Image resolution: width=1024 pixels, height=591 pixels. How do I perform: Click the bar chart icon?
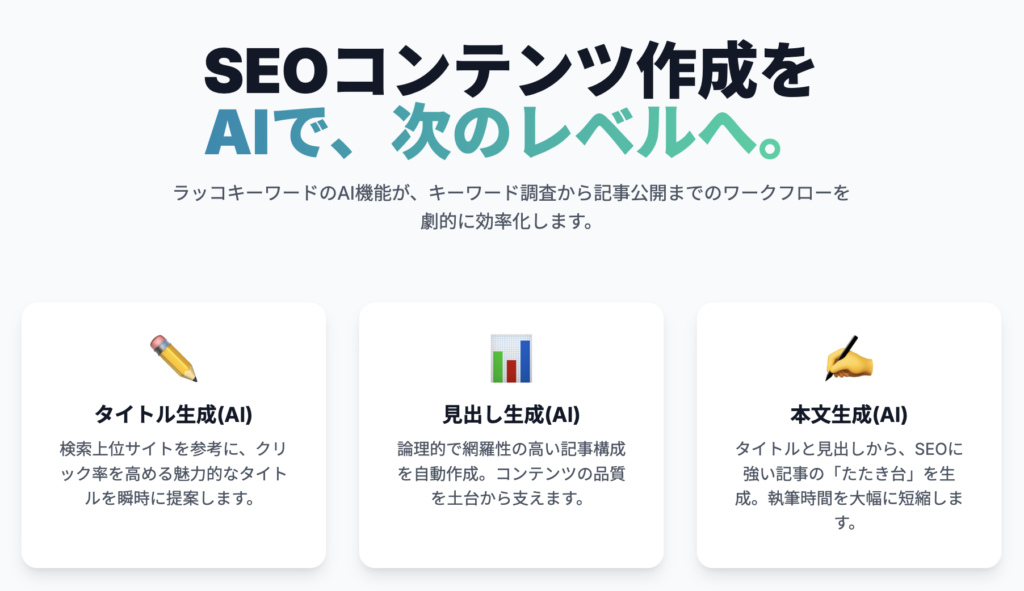tap(511, 358)
